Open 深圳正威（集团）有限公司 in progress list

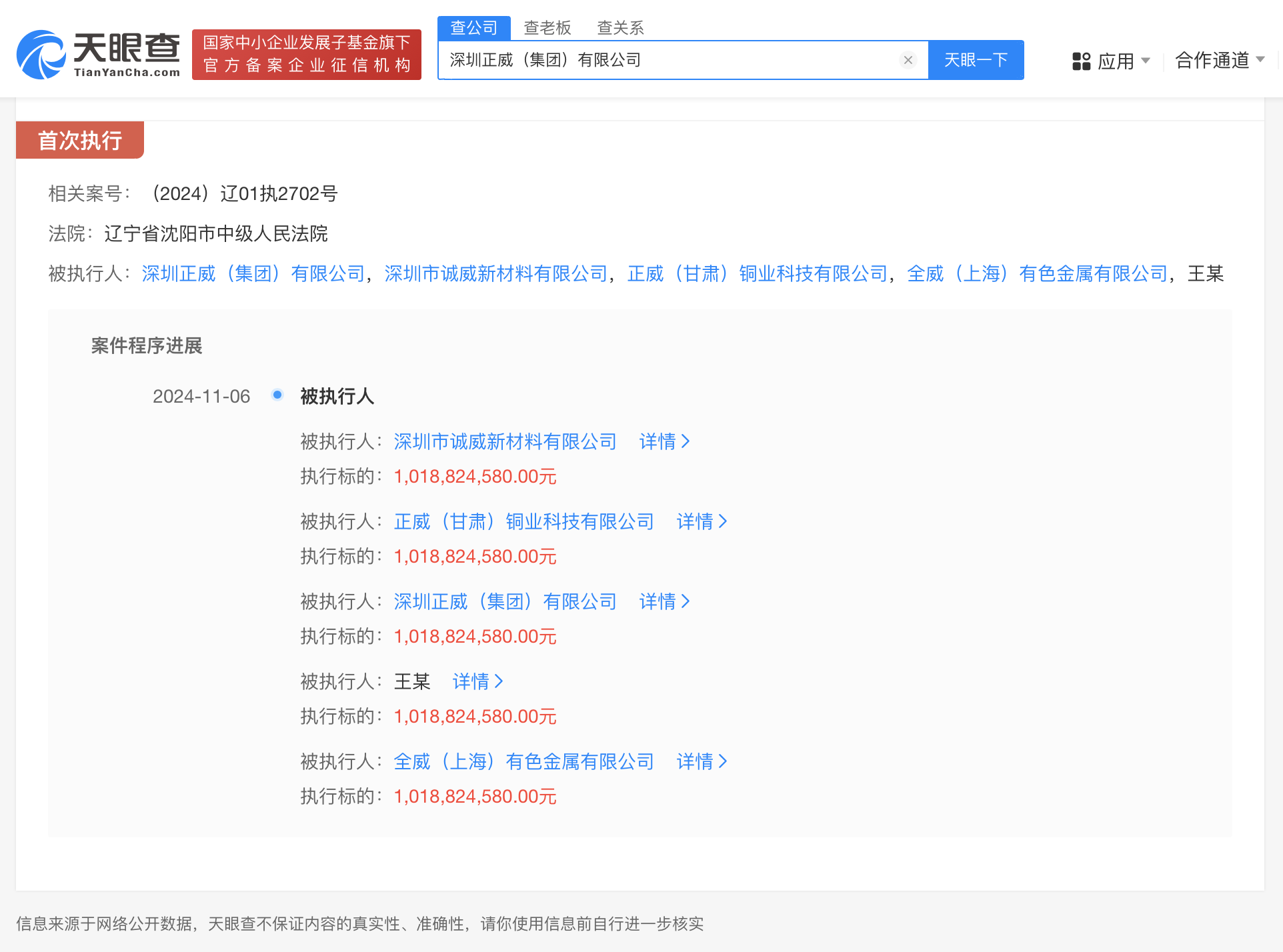pyautogui.click(x=505, y=602)
